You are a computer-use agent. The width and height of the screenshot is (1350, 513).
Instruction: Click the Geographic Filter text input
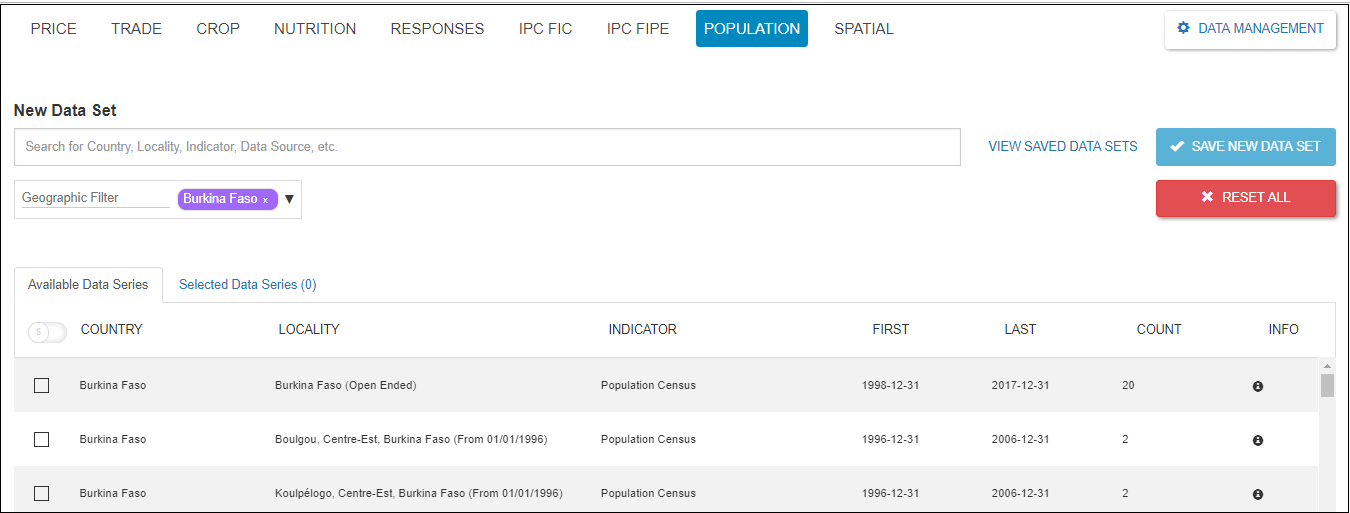[x=95, y=198]
